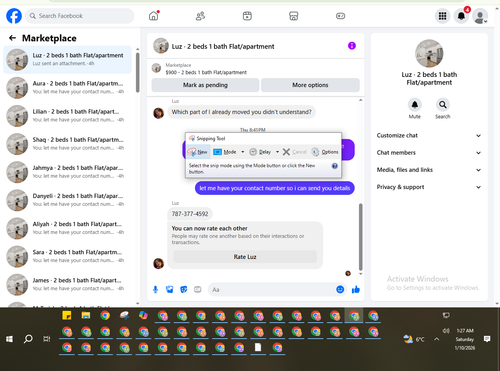Viewport: 500px width, 371px height.
Task: Open the purple conversation info icon
Action: point(352,46)
